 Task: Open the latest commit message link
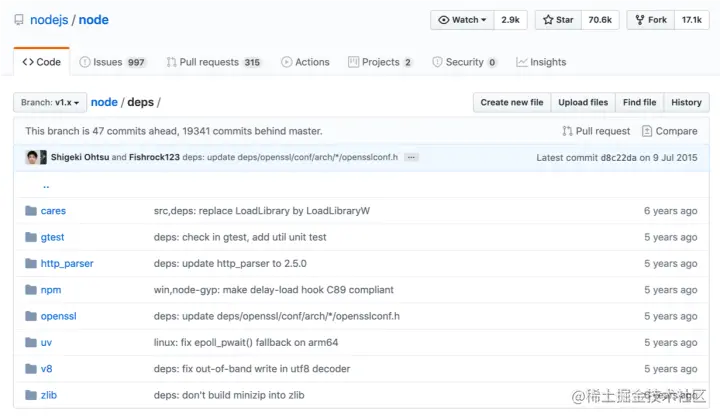[x=290, y=157]
